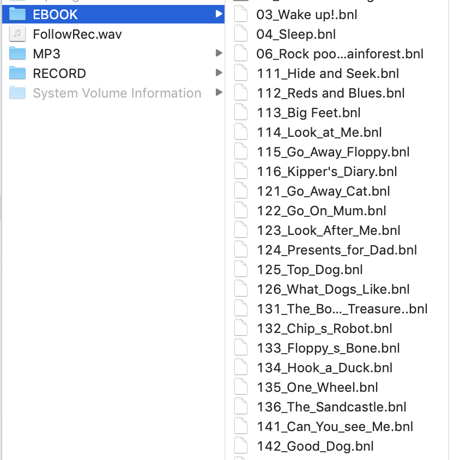Select file name 112_Reds and Blues.bnl

click(x=331, y=93)
